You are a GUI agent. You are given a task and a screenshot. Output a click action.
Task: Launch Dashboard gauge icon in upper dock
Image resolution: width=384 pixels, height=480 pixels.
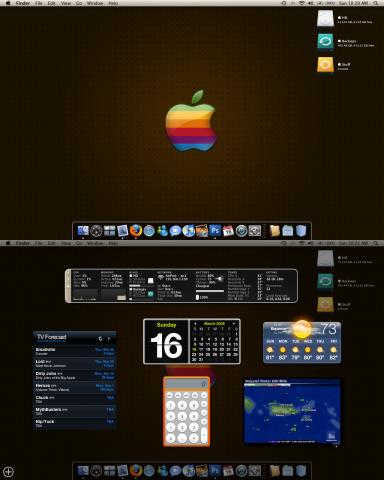click(x=96, y=231)
